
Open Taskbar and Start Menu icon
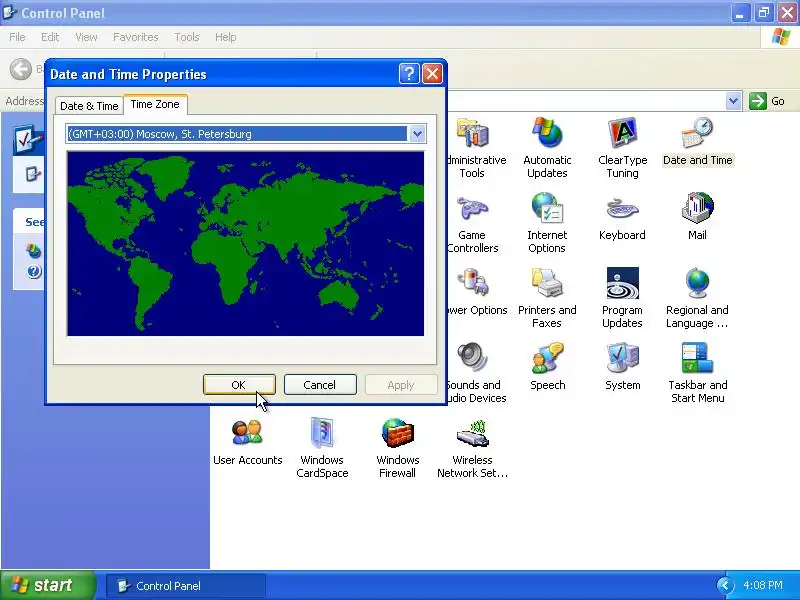[x=697, y=358]
